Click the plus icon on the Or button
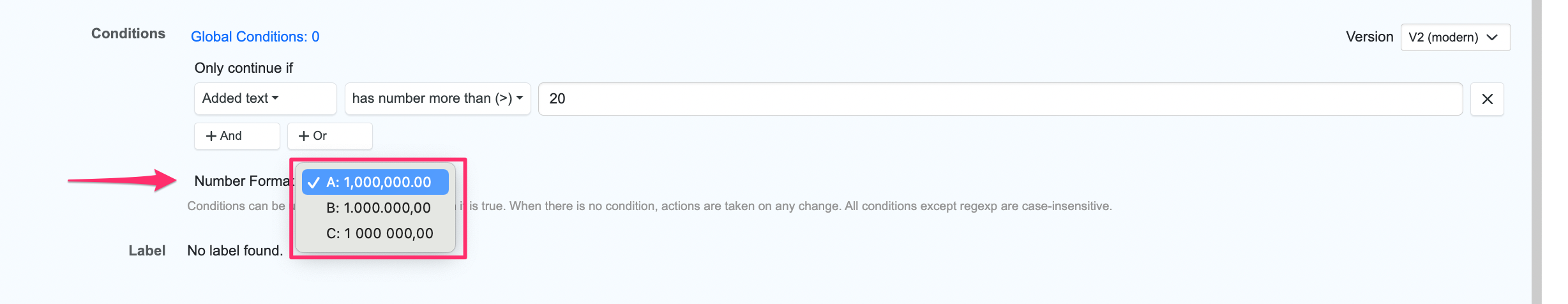1568x304 pixels. coord(304,136)
